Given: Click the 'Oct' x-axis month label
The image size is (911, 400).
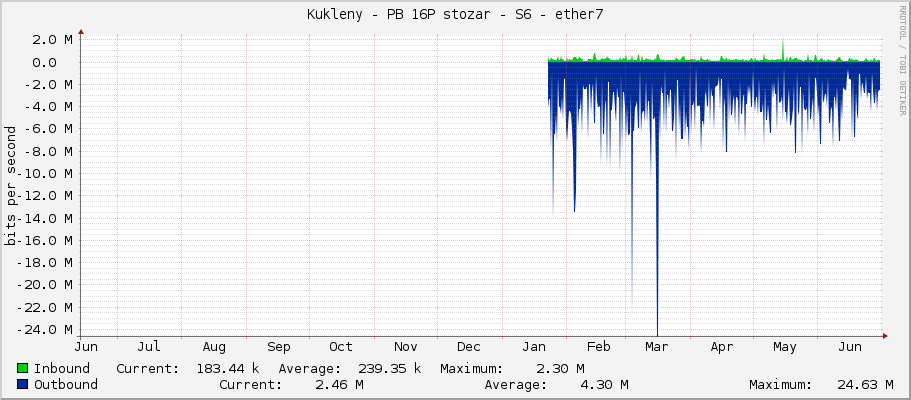Looking at the screenshot, I should (340, 347).
